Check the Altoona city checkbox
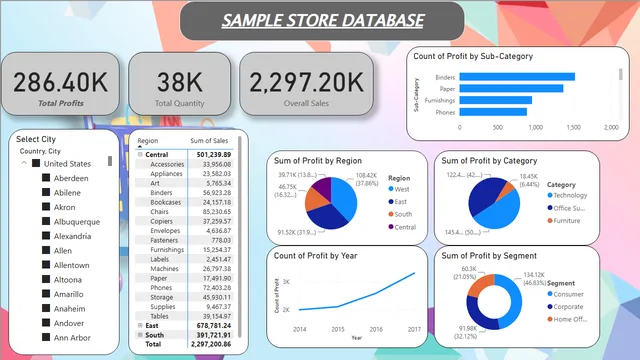 tap(46, 279)
